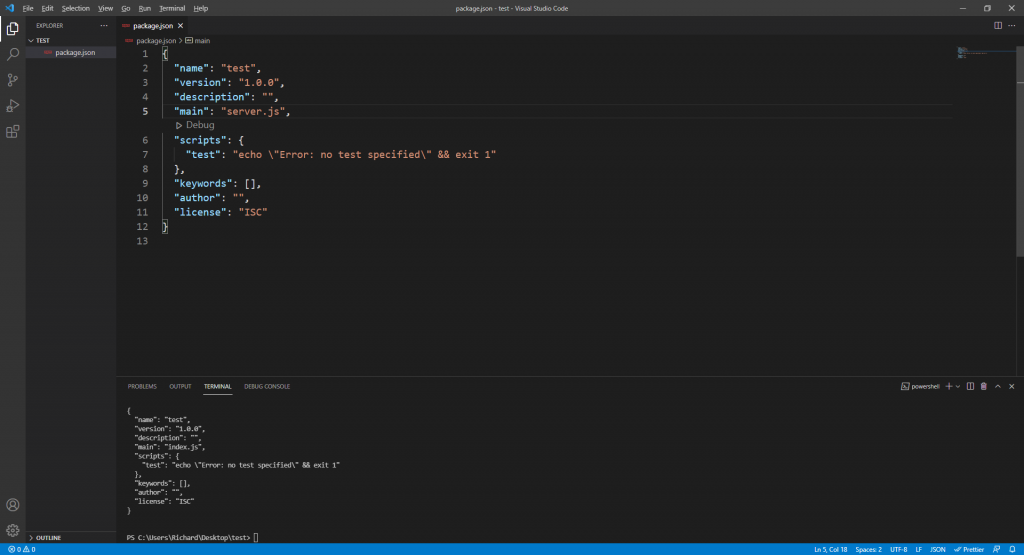Open the Source Control view

[12, 80]
